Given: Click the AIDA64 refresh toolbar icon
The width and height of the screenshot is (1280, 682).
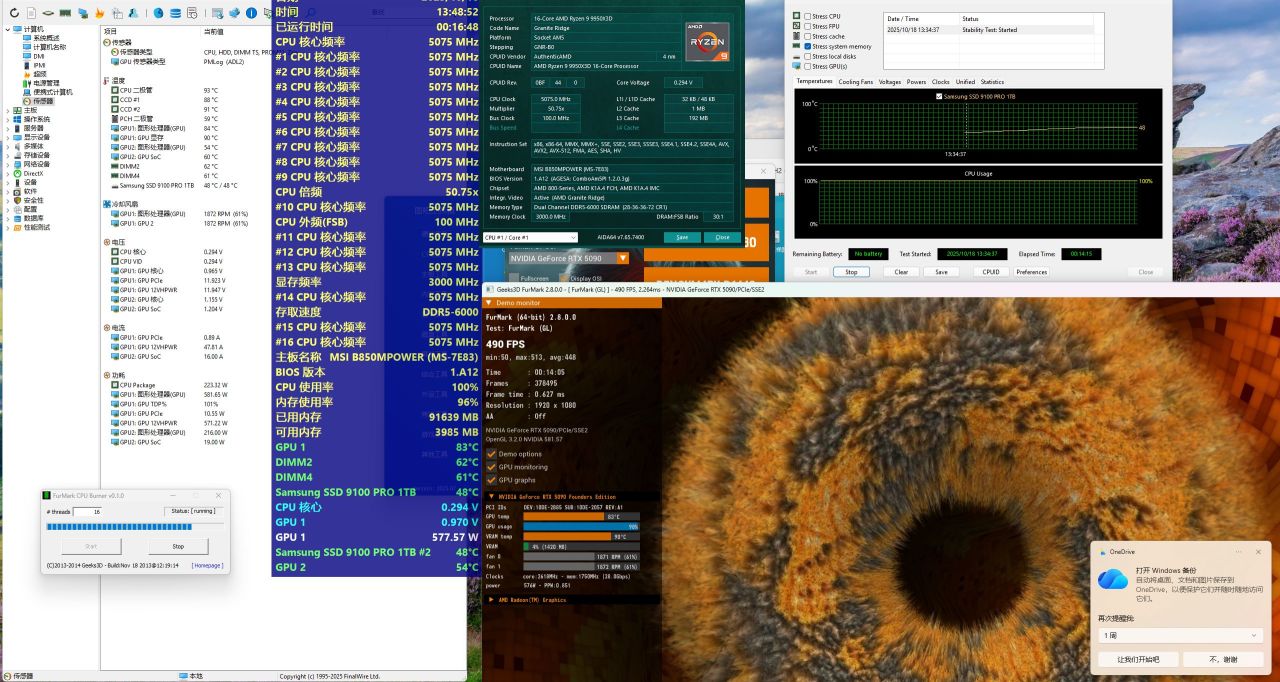Looking at the screenshot, I should (x=15, y=13).
